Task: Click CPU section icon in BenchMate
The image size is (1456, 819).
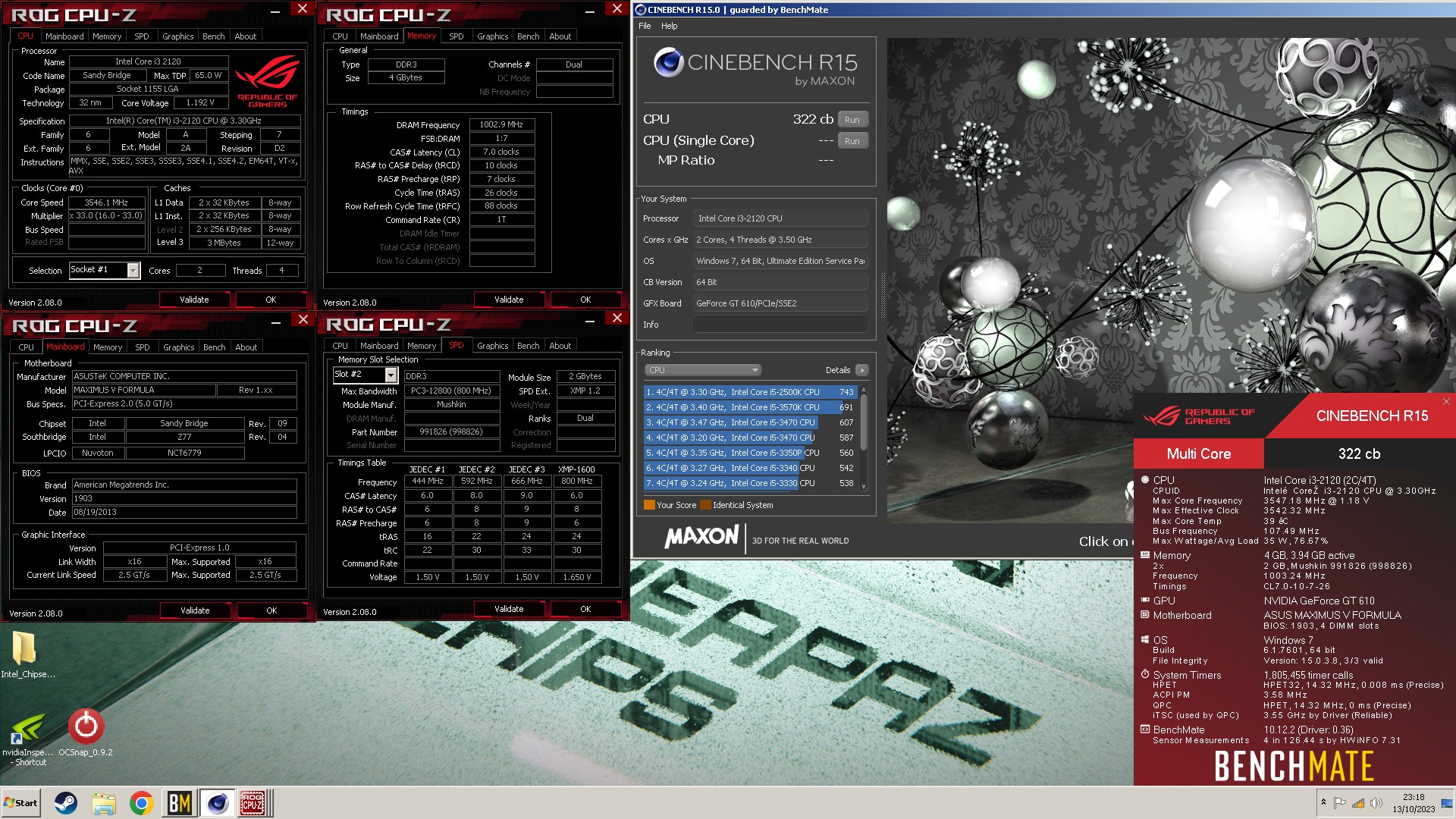Action: 1145,479
